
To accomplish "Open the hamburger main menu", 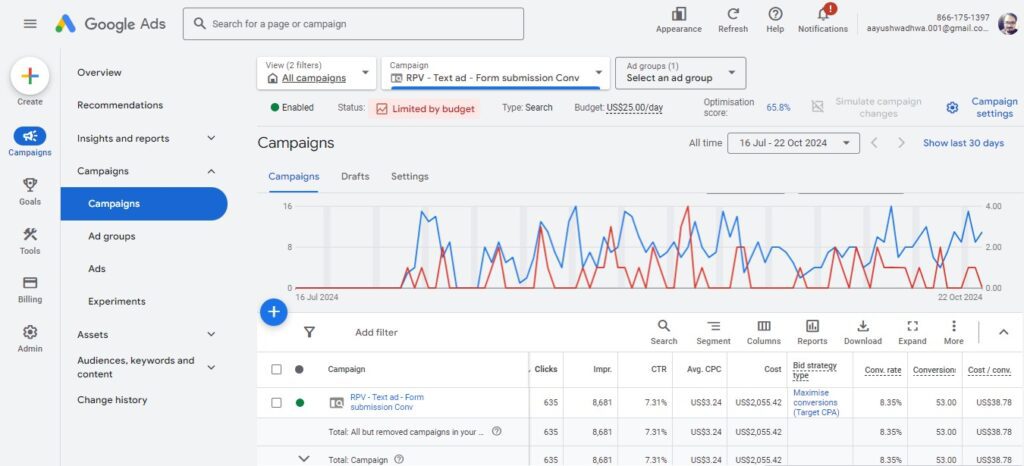I will (x=30, y=24).
